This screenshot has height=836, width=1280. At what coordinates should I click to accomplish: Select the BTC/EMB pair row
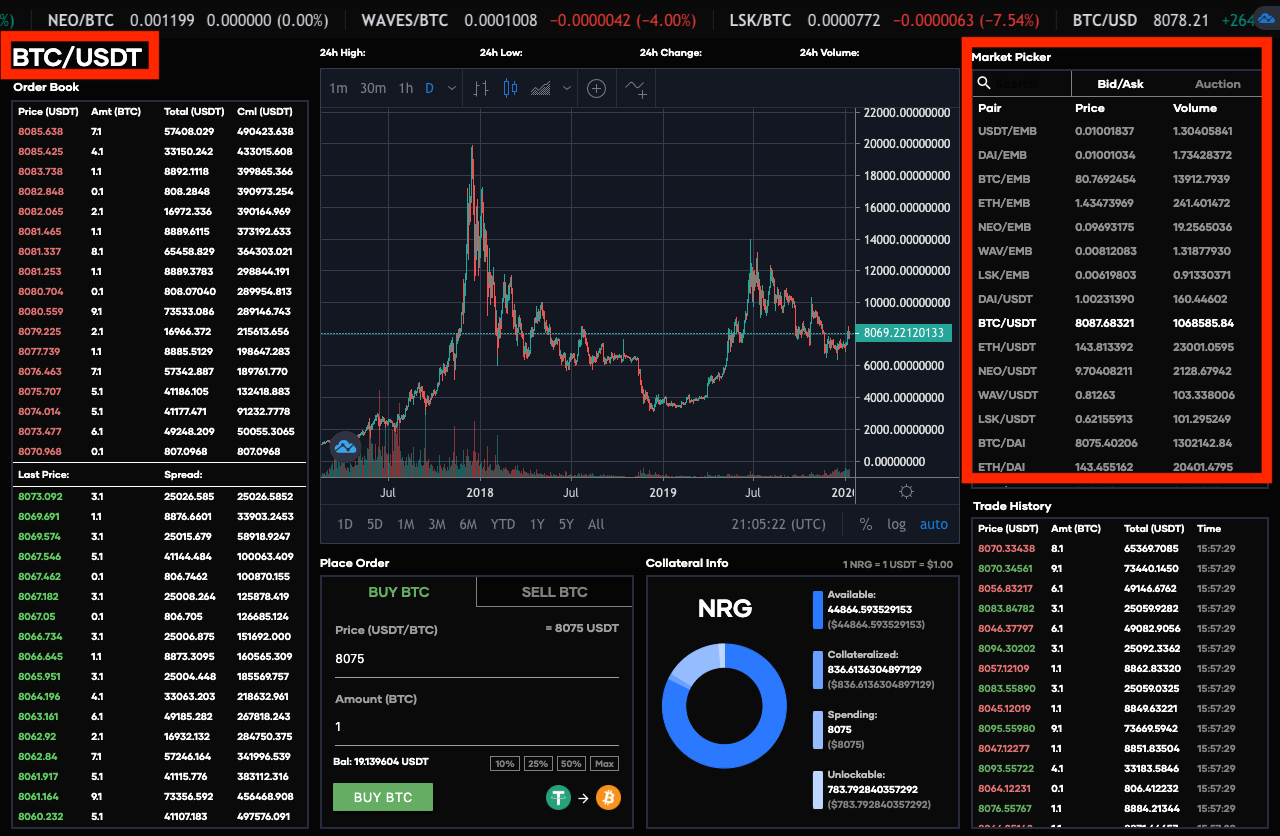(x=1116, y=179)
